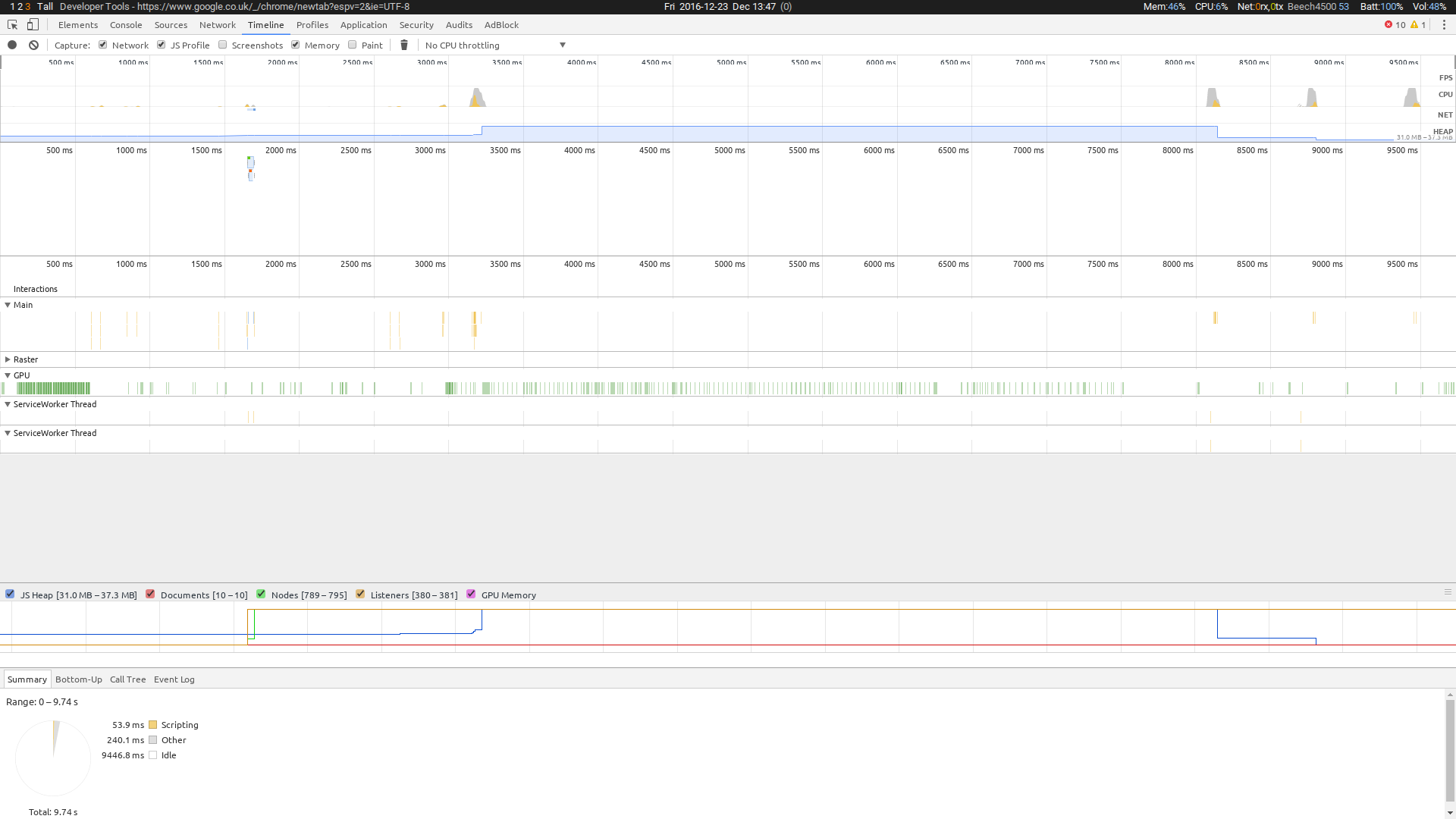Click the HEAP overview label
This screenshot has width=1456, height=819.
tap(1443, 132)
